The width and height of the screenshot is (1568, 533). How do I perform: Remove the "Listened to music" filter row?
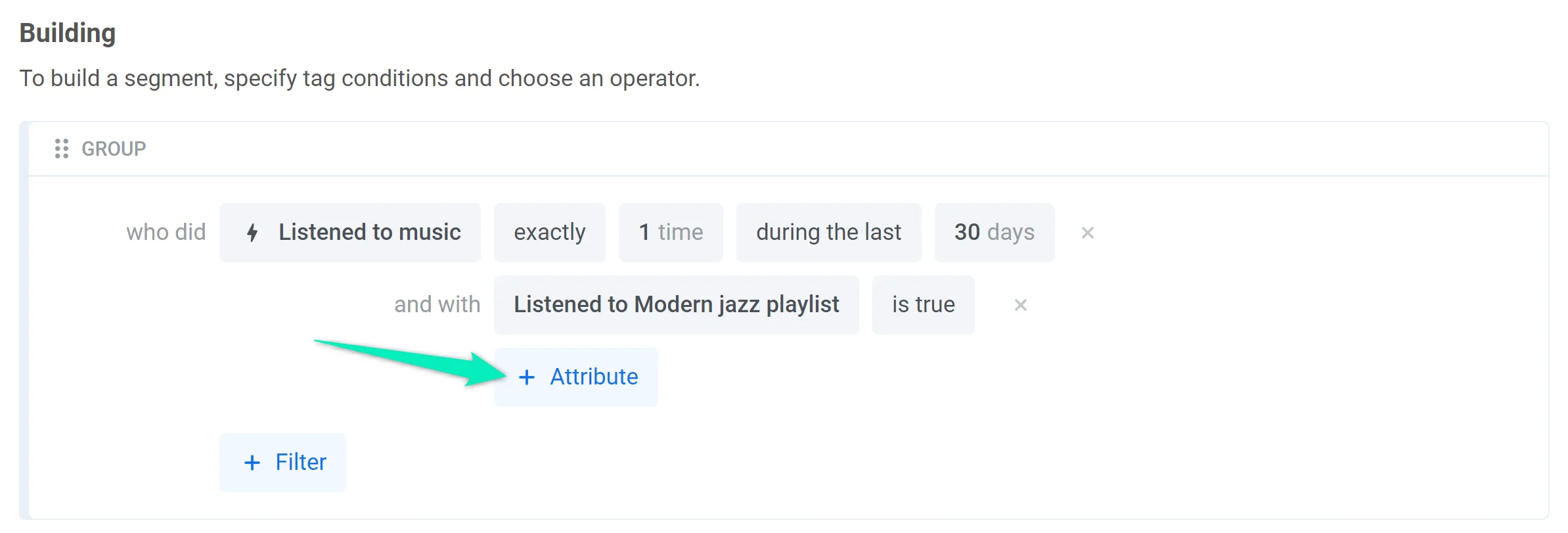click(x=1087, y=233)
